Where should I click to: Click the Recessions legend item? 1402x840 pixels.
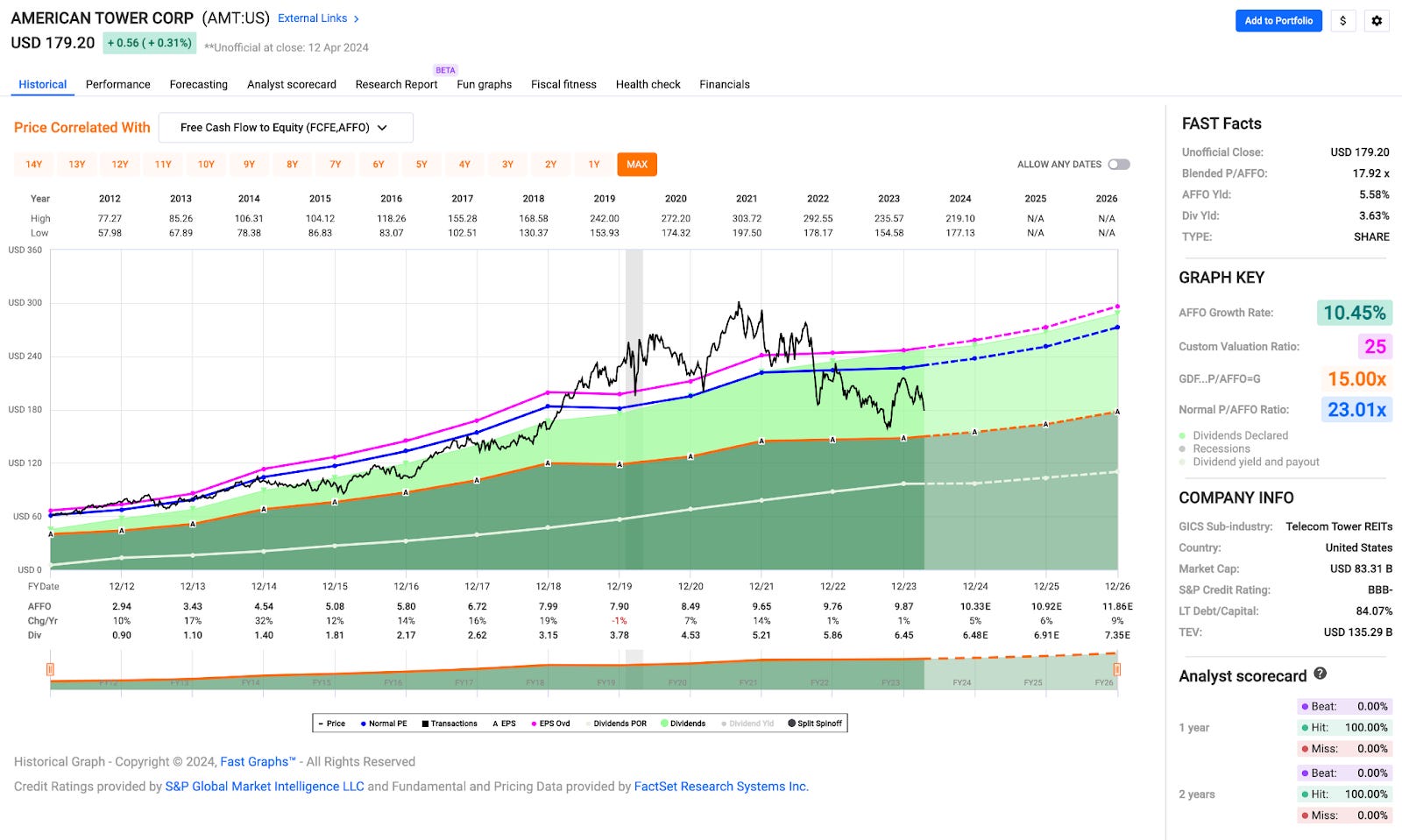1214,448
